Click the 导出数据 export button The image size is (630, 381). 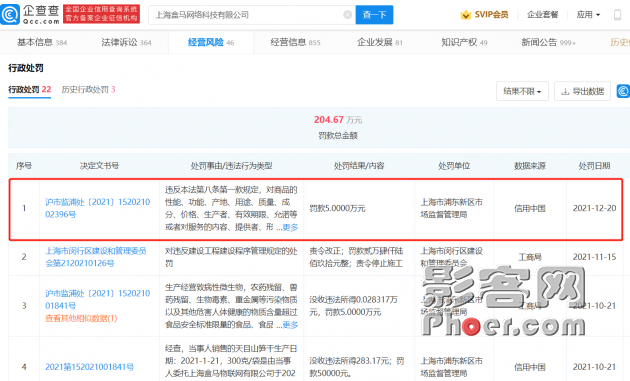582,91
